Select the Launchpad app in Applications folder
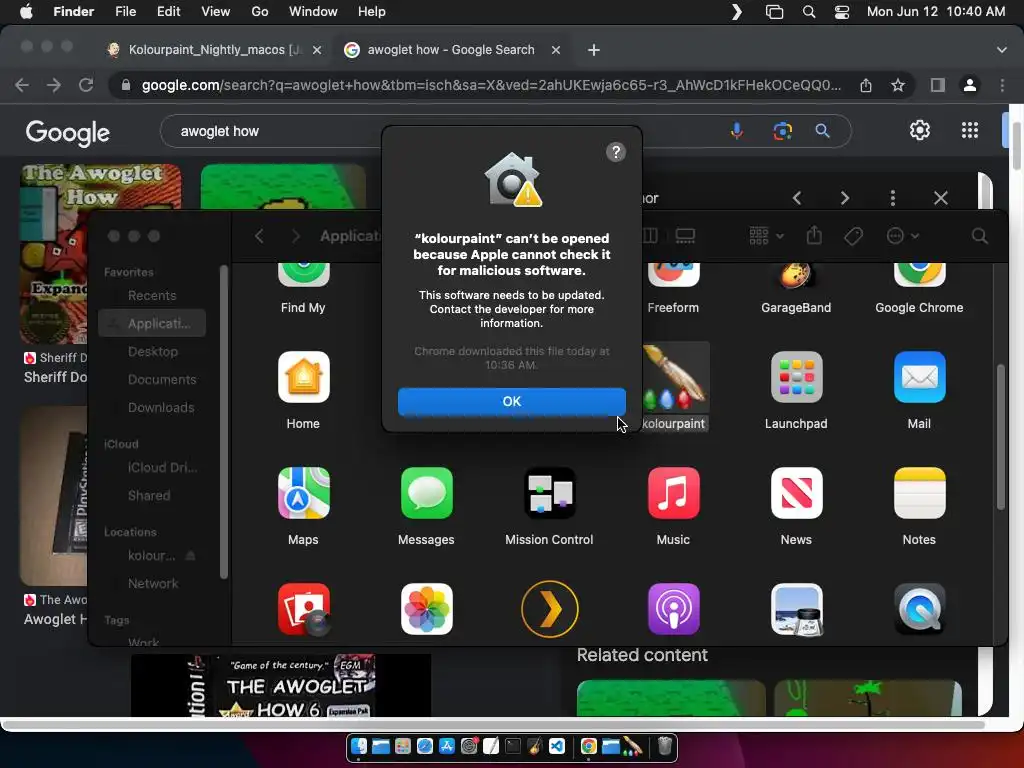Viewport: 1024px width, 768px height. [x=796, y=377]
